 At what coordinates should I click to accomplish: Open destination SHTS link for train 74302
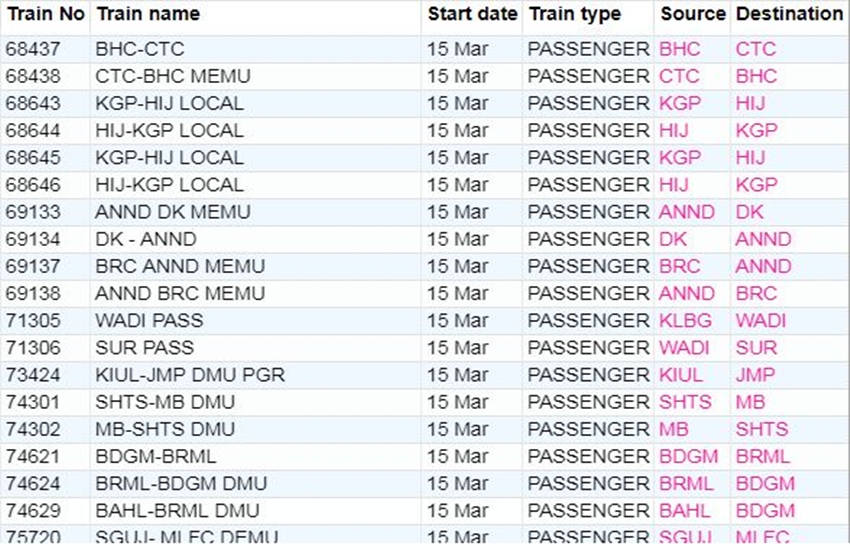pos(762,429)
